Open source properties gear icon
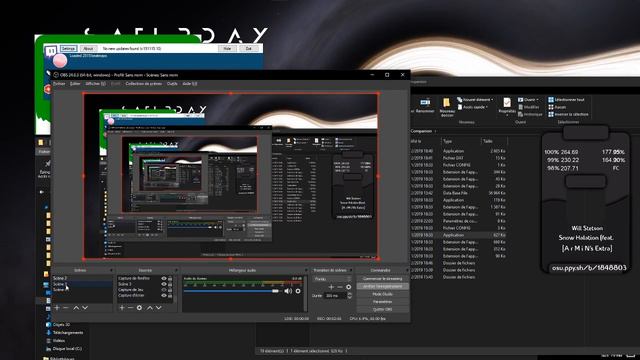Screen dimensions: 640x360 point(139,308)
